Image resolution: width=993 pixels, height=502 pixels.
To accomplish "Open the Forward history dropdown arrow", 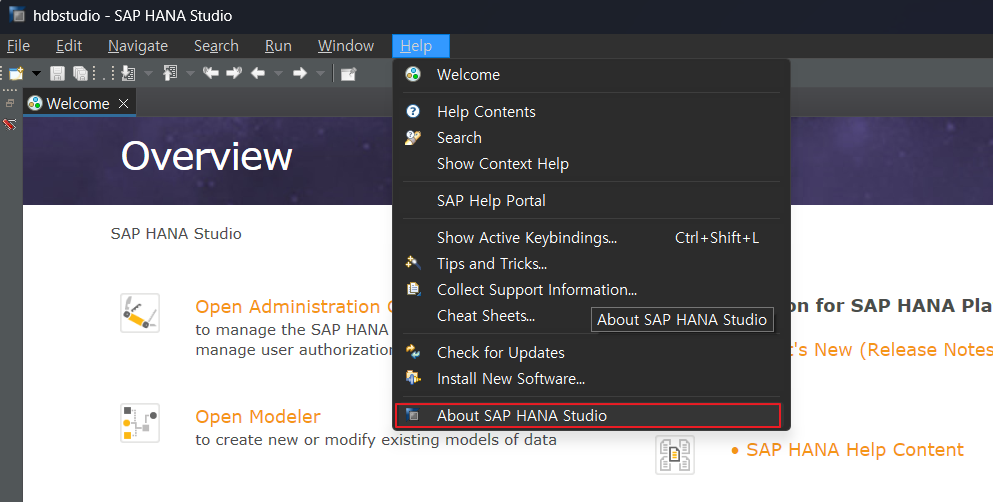I will pyautogui.click(x=320, y=73).
